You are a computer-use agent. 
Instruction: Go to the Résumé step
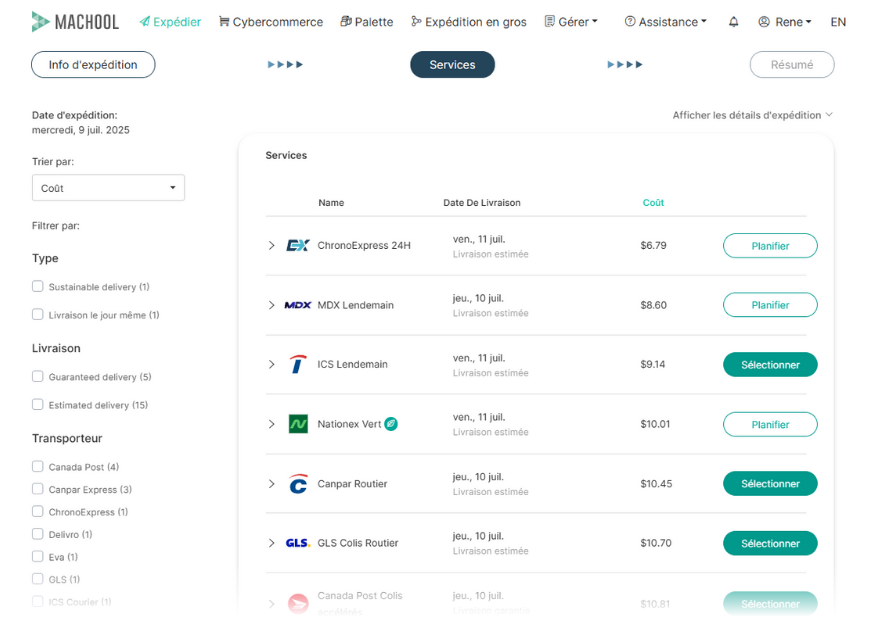(x=792, y=65)
